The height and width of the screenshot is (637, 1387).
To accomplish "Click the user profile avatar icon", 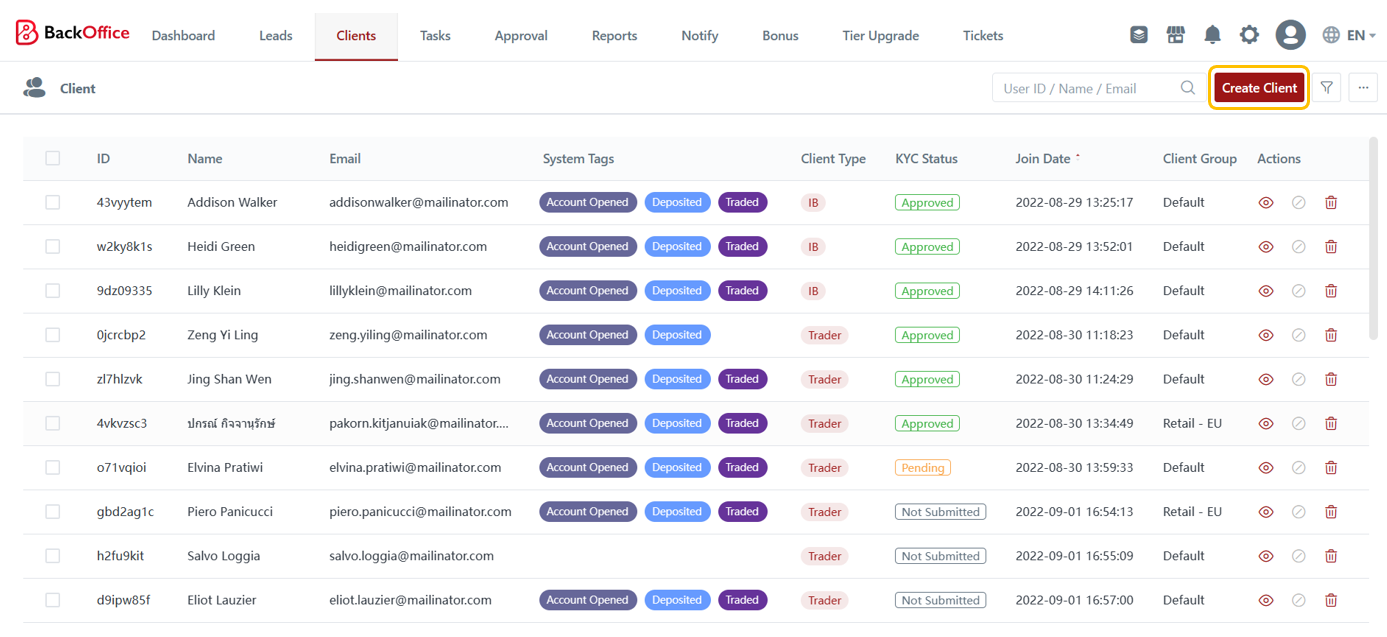I will coord(1290,35).
